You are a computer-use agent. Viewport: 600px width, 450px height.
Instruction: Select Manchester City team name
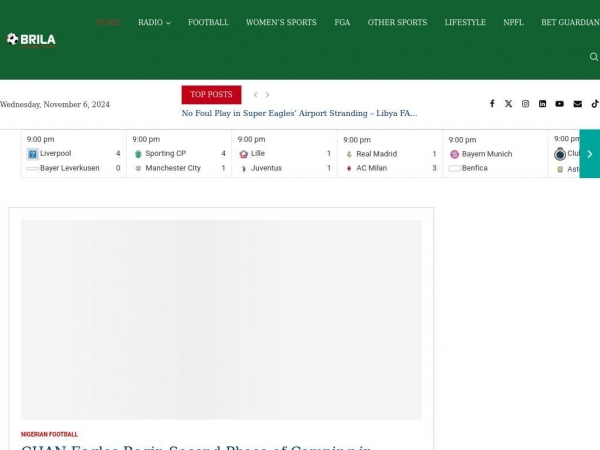tap(173, 168)
